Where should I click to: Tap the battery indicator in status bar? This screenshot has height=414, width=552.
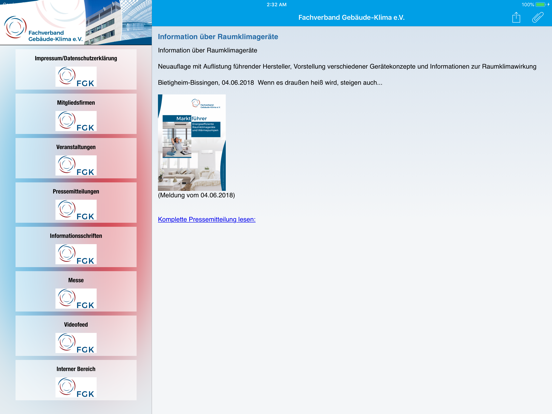coord(541,5)
